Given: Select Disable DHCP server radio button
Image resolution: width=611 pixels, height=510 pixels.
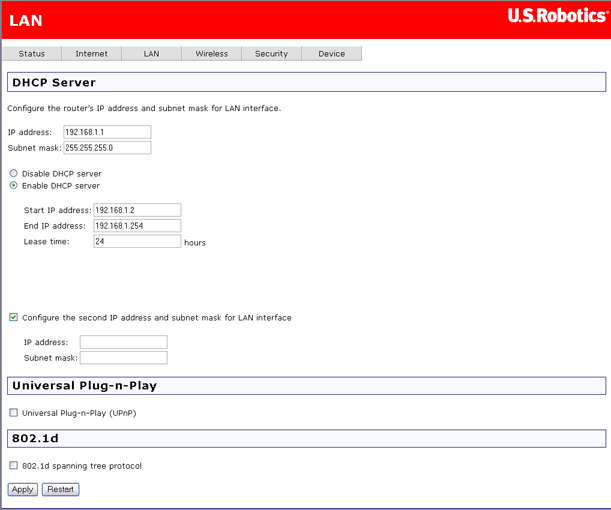Looking at the screenshot, I should coord(14,173).
